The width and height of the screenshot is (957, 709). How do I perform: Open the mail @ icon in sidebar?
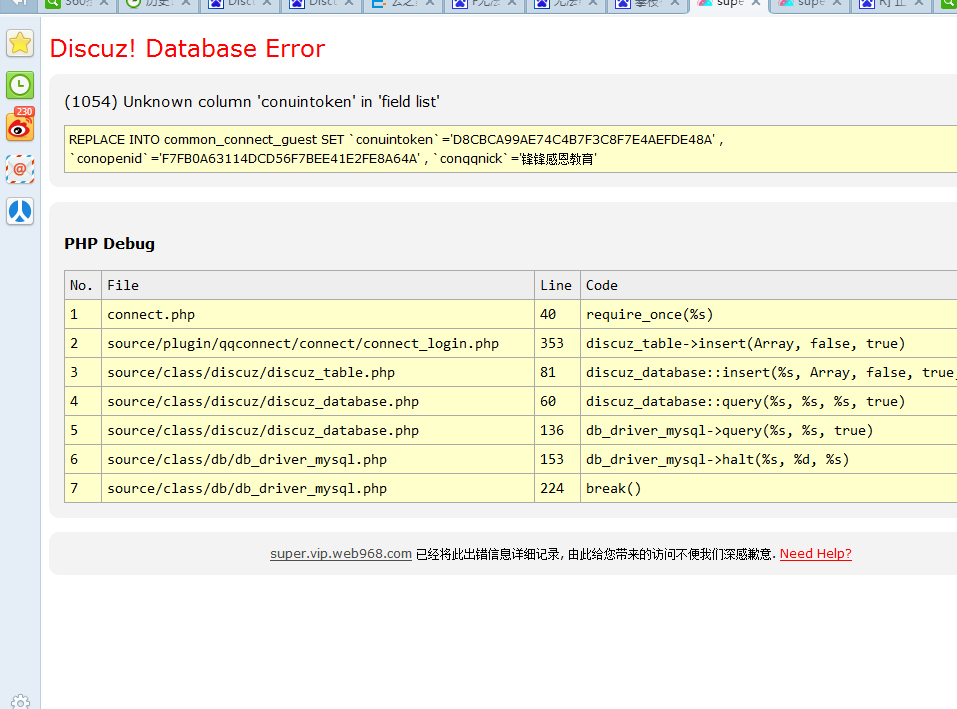tap(20, 169)
